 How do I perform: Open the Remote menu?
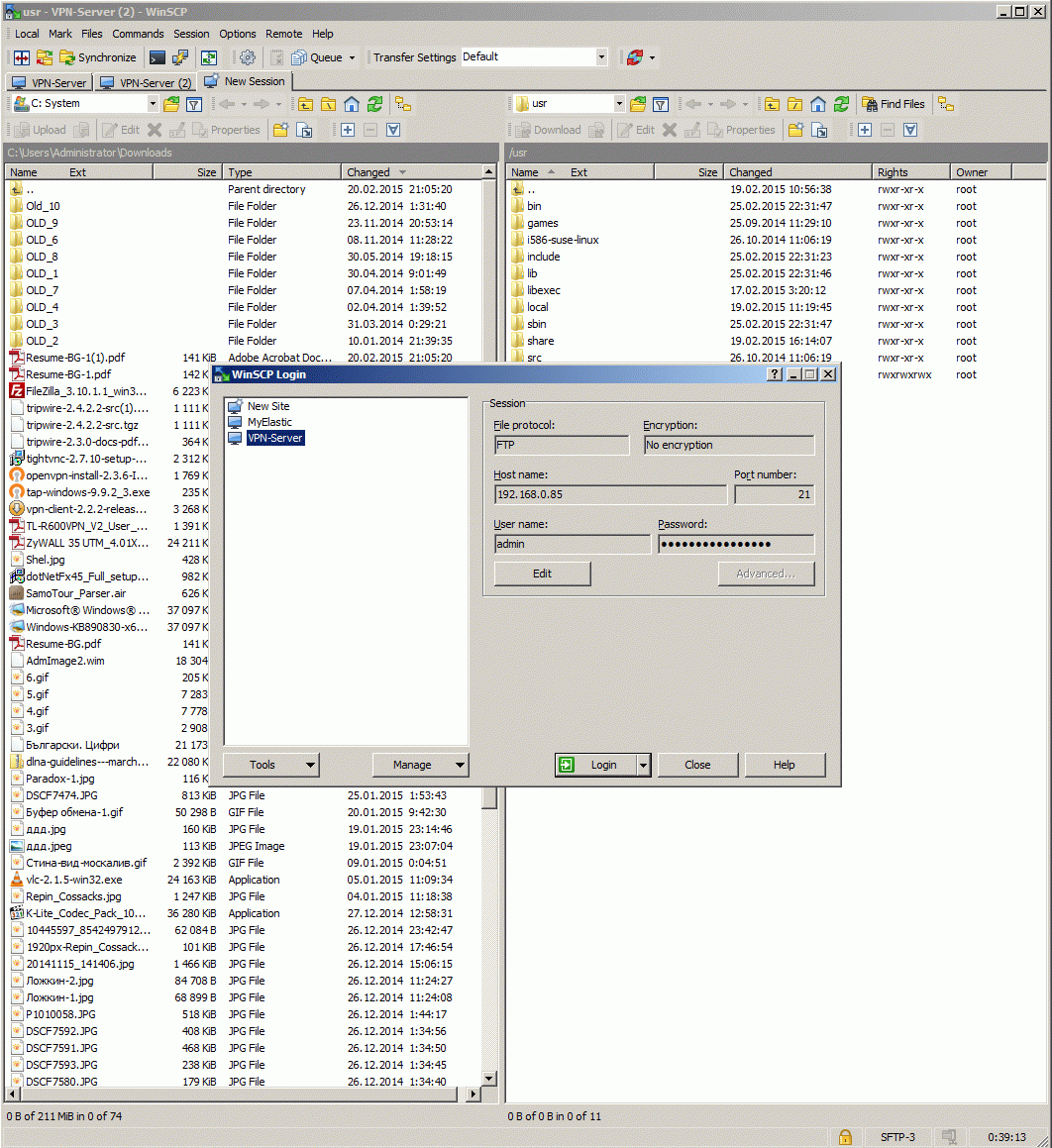[x=284, y=34]
